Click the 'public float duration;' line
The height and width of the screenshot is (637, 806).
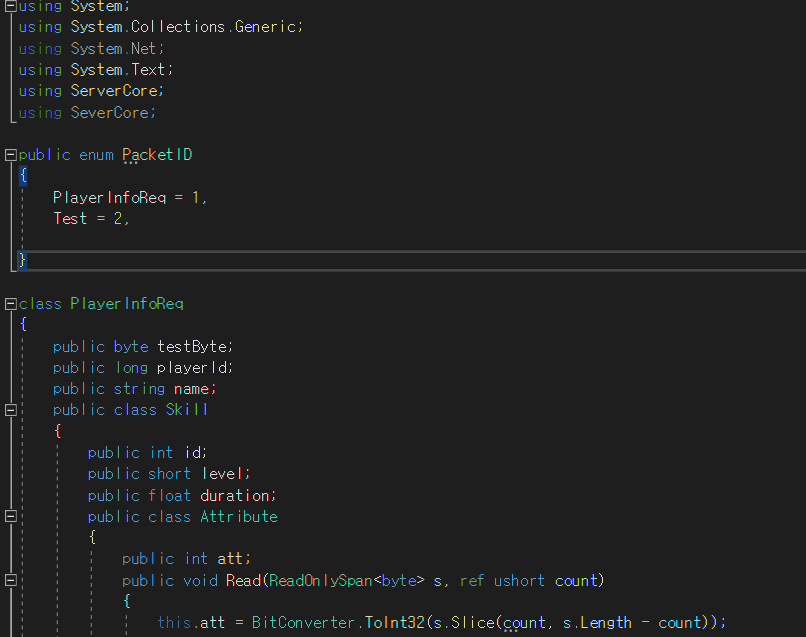(x=181, y=495)
